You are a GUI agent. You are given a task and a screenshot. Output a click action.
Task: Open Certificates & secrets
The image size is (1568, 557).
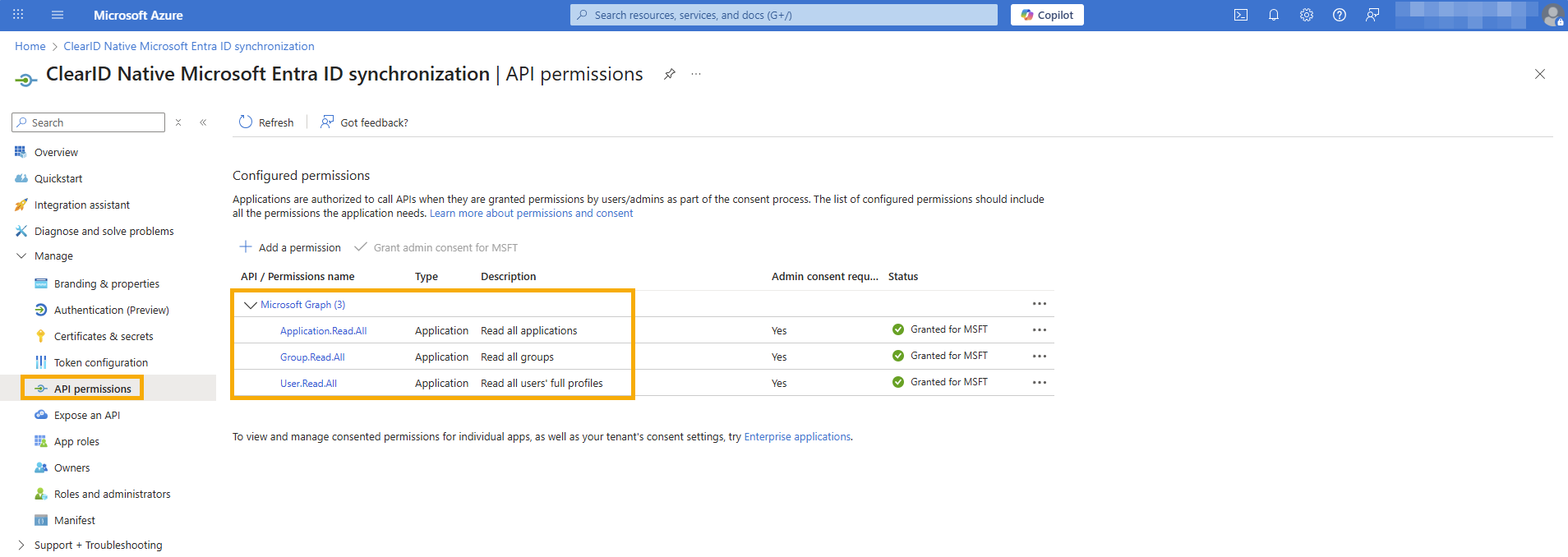[104, 336]
